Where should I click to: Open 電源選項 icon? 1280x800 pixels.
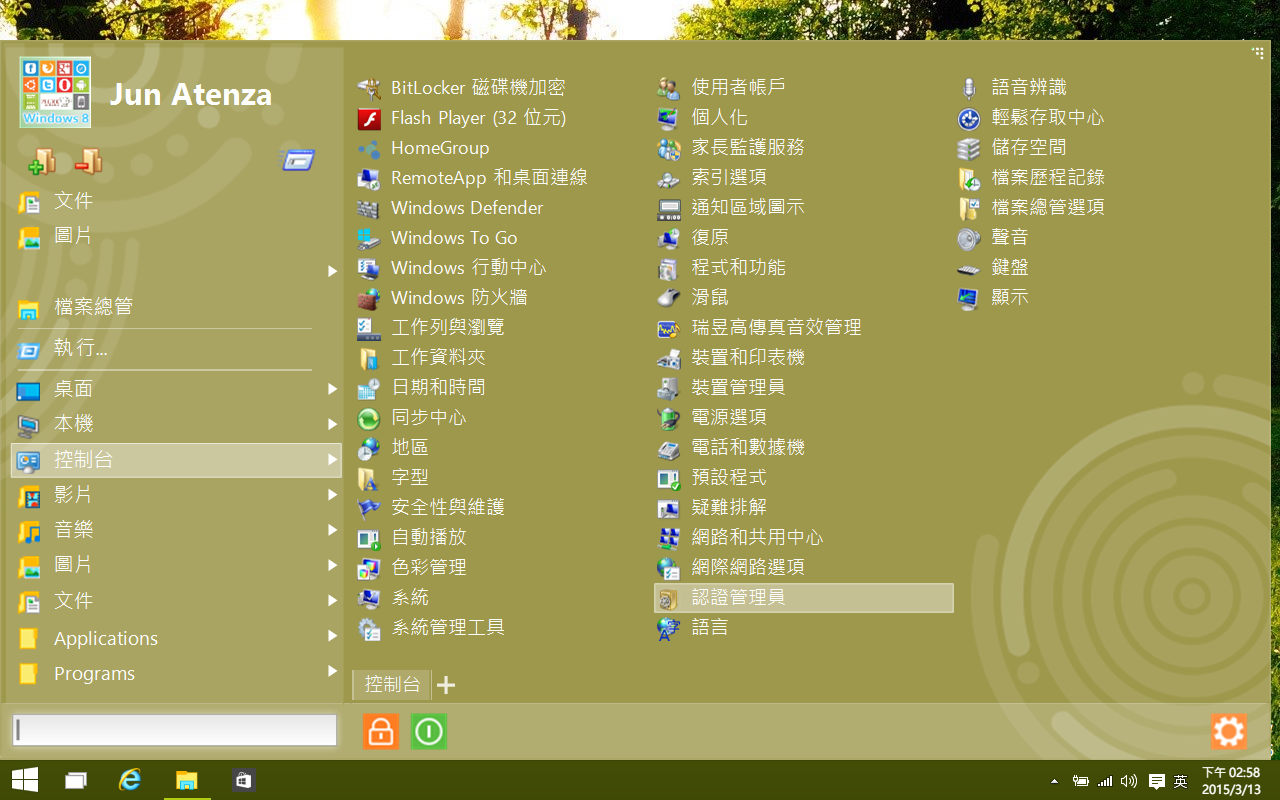coord(669,418)
